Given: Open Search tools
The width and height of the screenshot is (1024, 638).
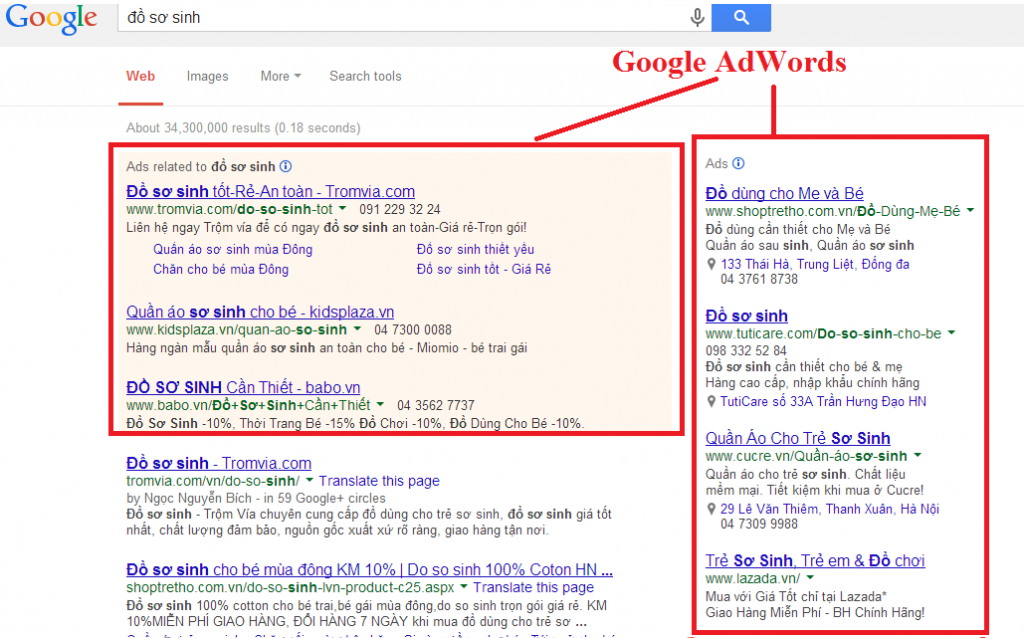Looking at the screenshot, I should pos(365,76).
